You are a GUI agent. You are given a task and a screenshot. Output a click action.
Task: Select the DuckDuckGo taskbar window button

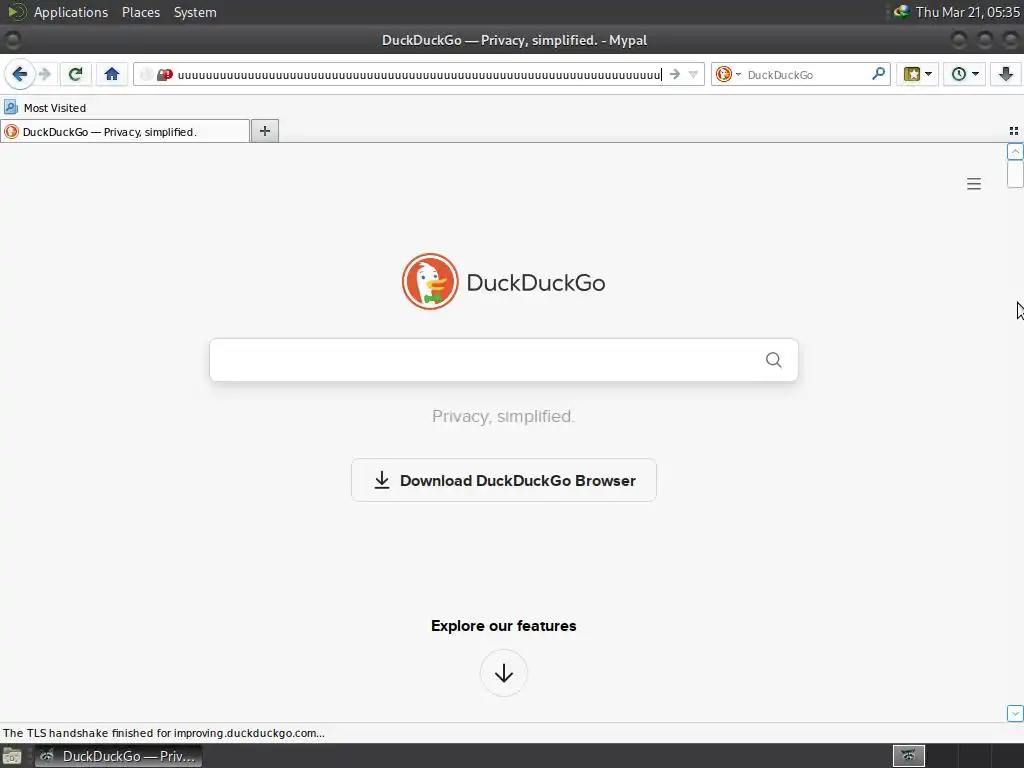pyautogui.click(x=118, y=756)
